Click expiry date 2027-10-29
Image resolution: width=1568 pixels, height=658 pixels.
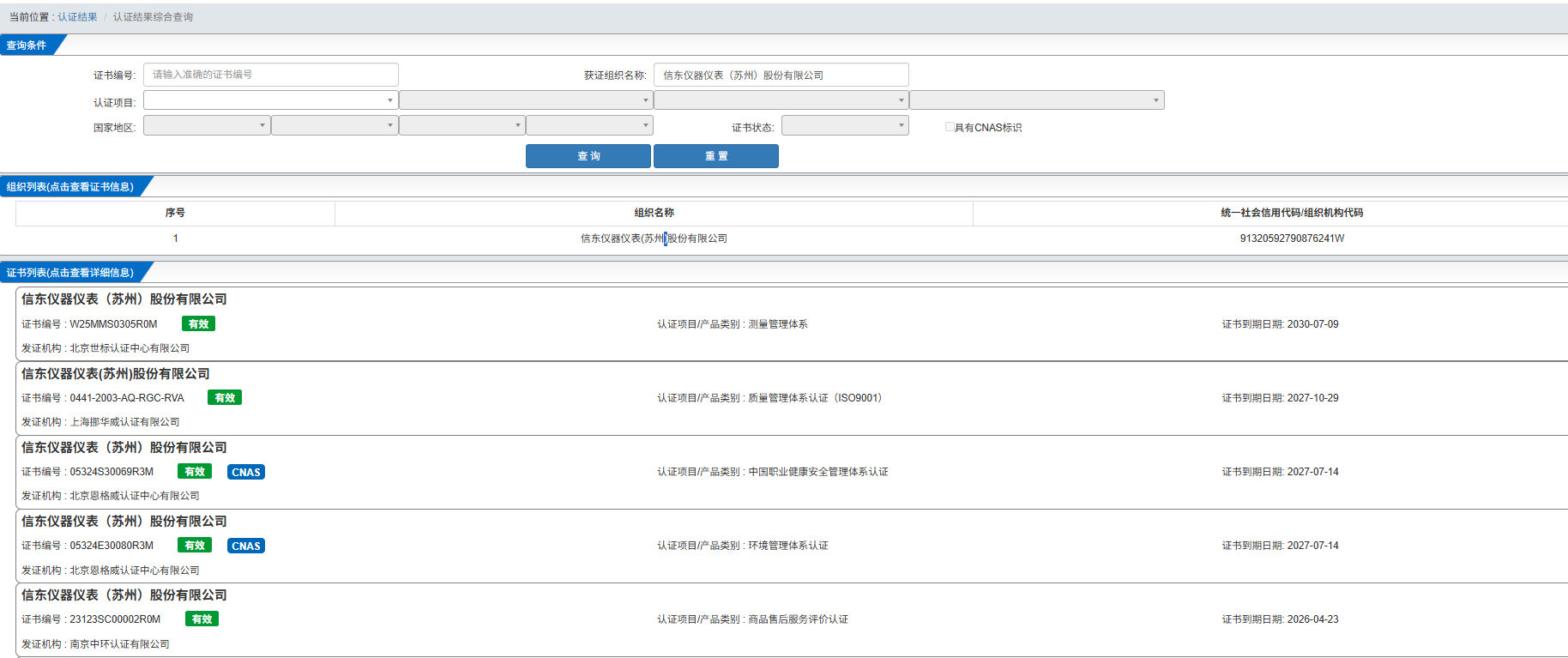click(x=1312, y=398)
